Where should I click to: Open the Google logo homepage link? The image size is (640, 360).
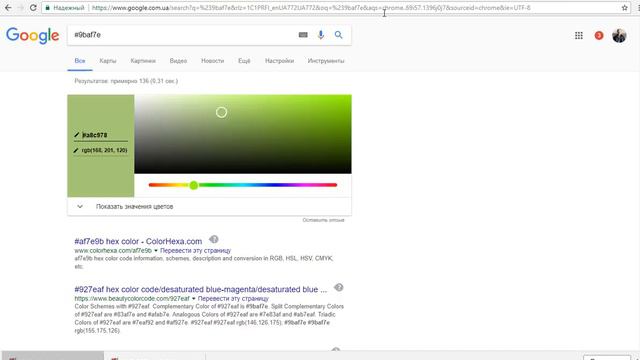[33, 36]
